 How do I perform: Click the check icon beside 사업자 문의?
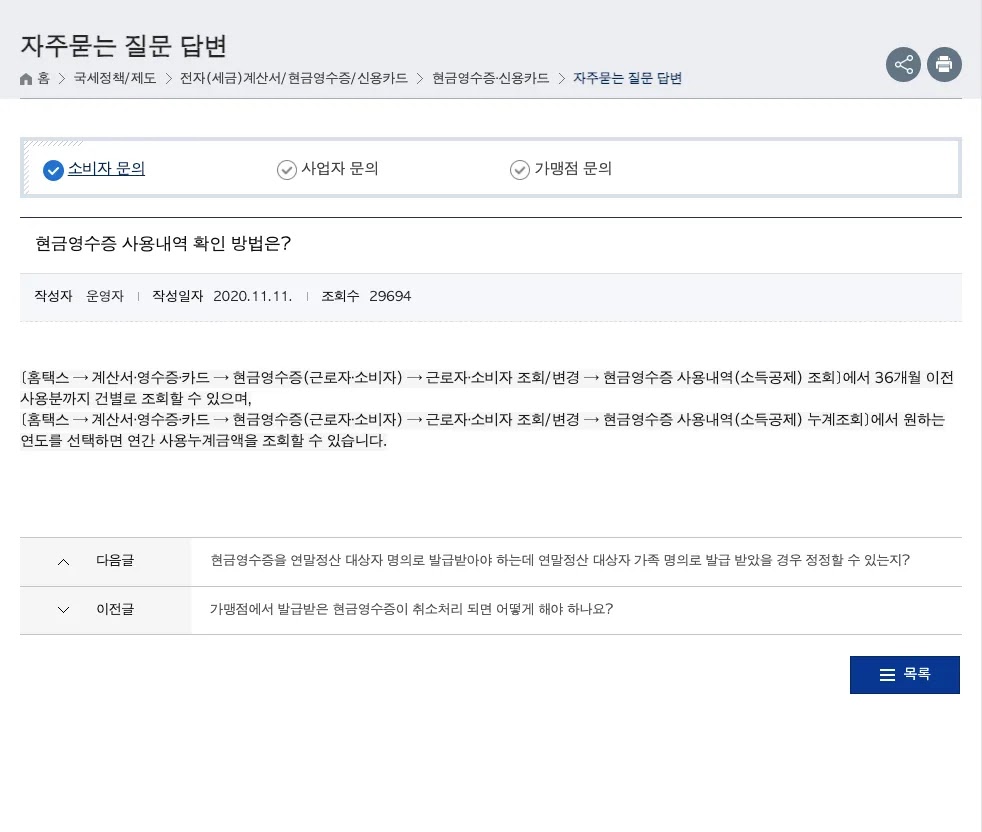(286, 170)
